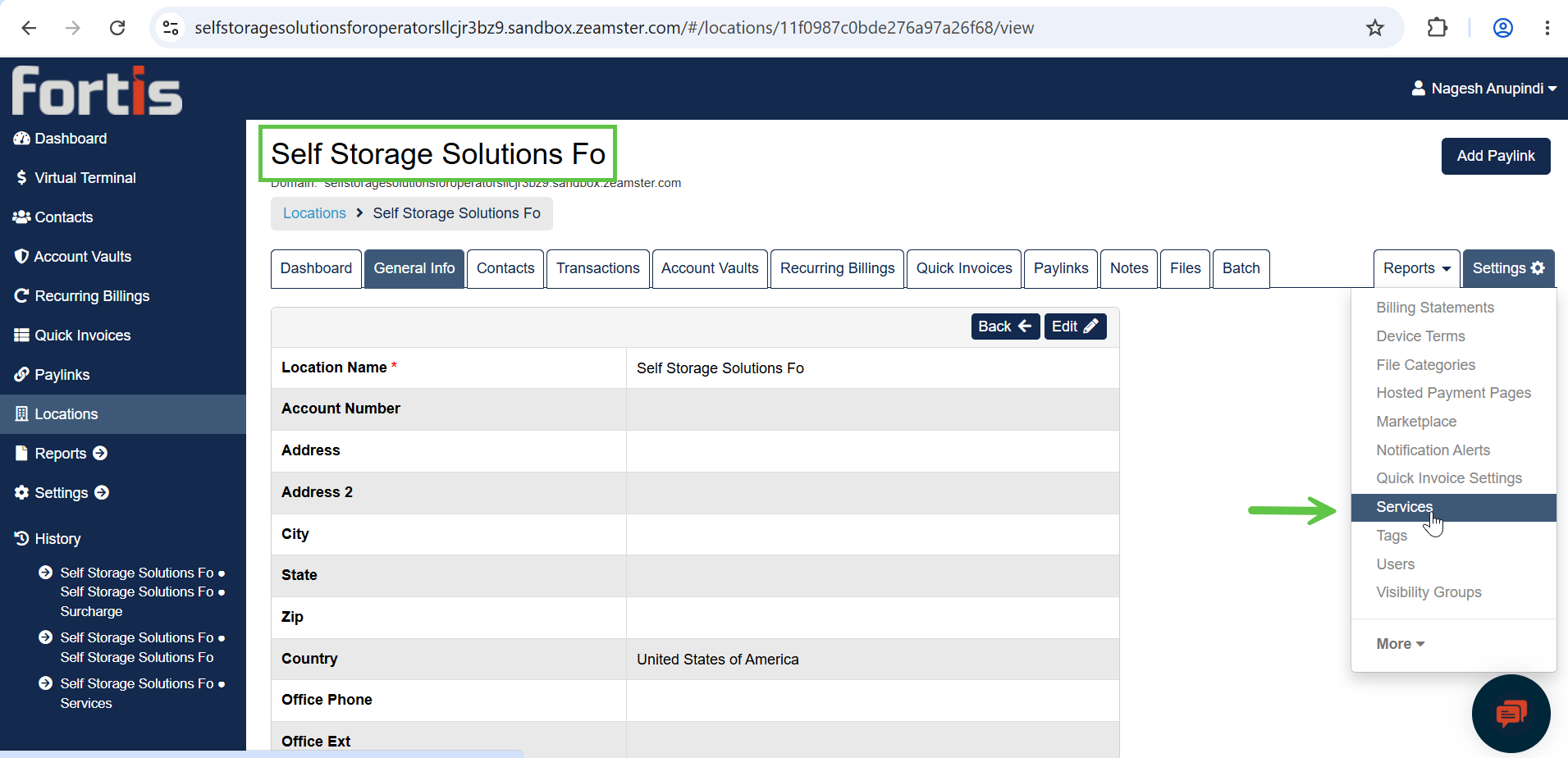Switch to the General Info tab
The image size is (1568, 758).
coord(414,268)
